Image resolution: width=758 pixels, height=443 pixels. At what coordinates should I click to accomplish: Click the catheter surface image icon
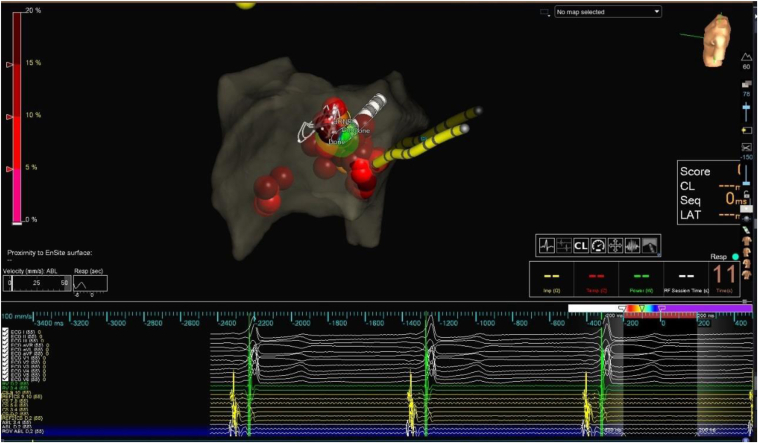649,246
